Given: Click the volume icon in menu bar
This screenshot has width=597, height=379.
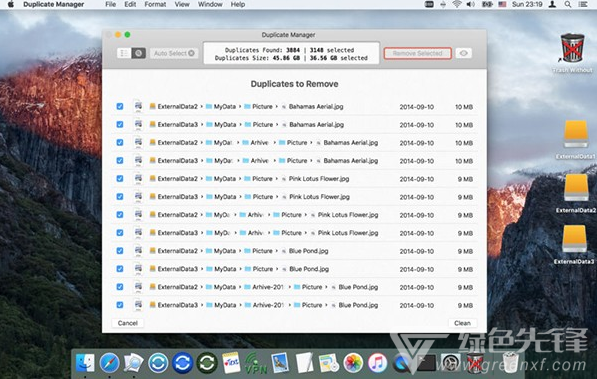Looking at the screenshot, I should tap(471, 5).
